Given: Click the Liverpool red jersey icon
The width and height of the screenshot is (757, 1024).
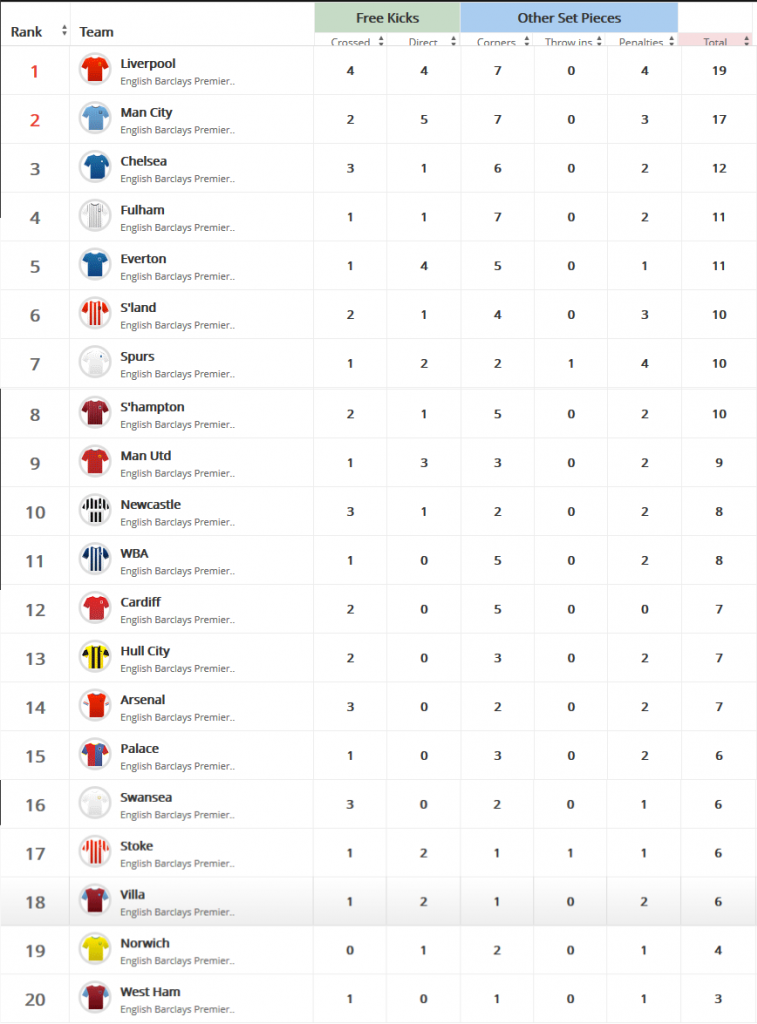Looking at the screenshot, I should tap(95, 69).
